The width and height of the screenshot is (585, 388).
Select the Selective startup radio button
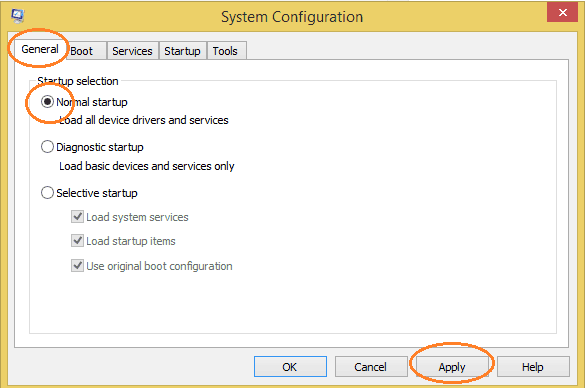pos(47,193)
